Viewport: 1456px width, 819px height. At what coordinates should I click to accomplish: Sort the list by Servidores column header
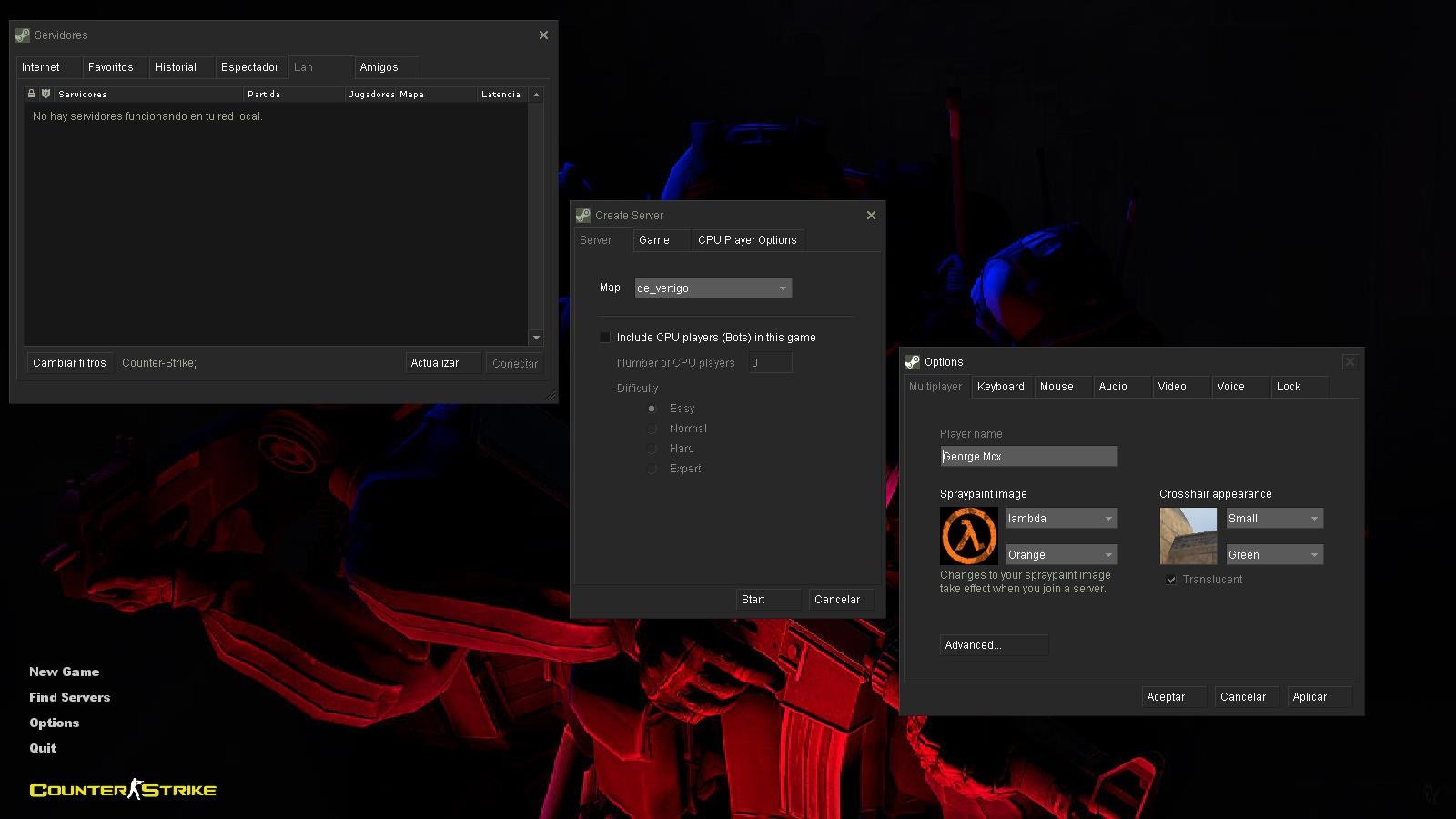149,95
